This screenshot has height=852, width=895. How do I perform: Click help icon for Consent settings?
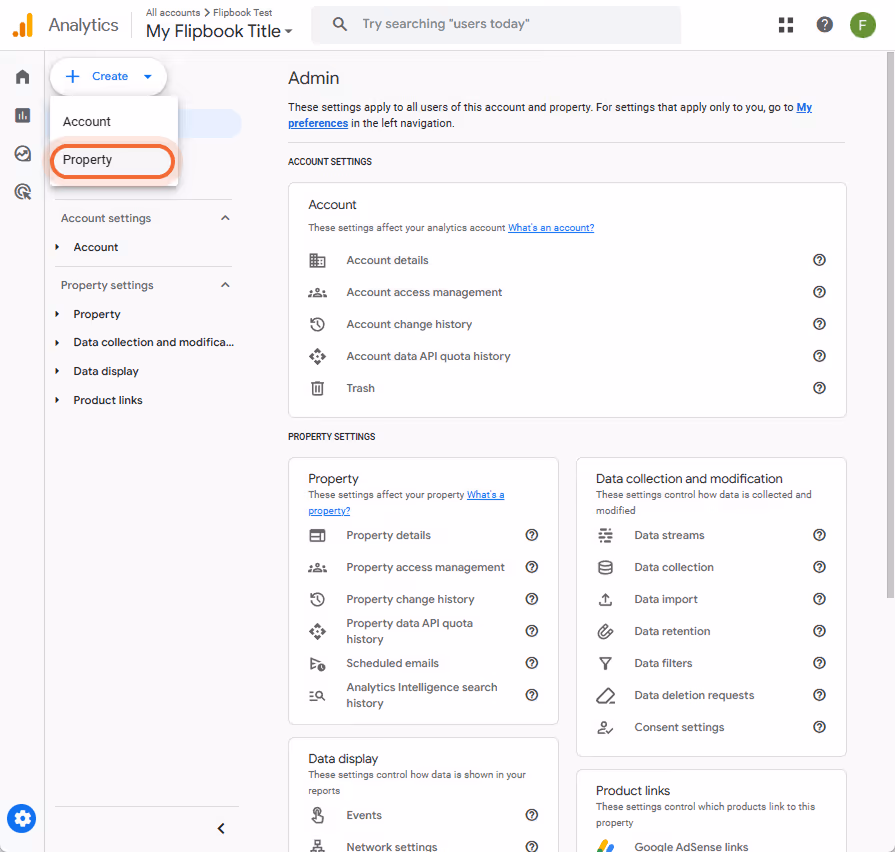coord(819,727)
